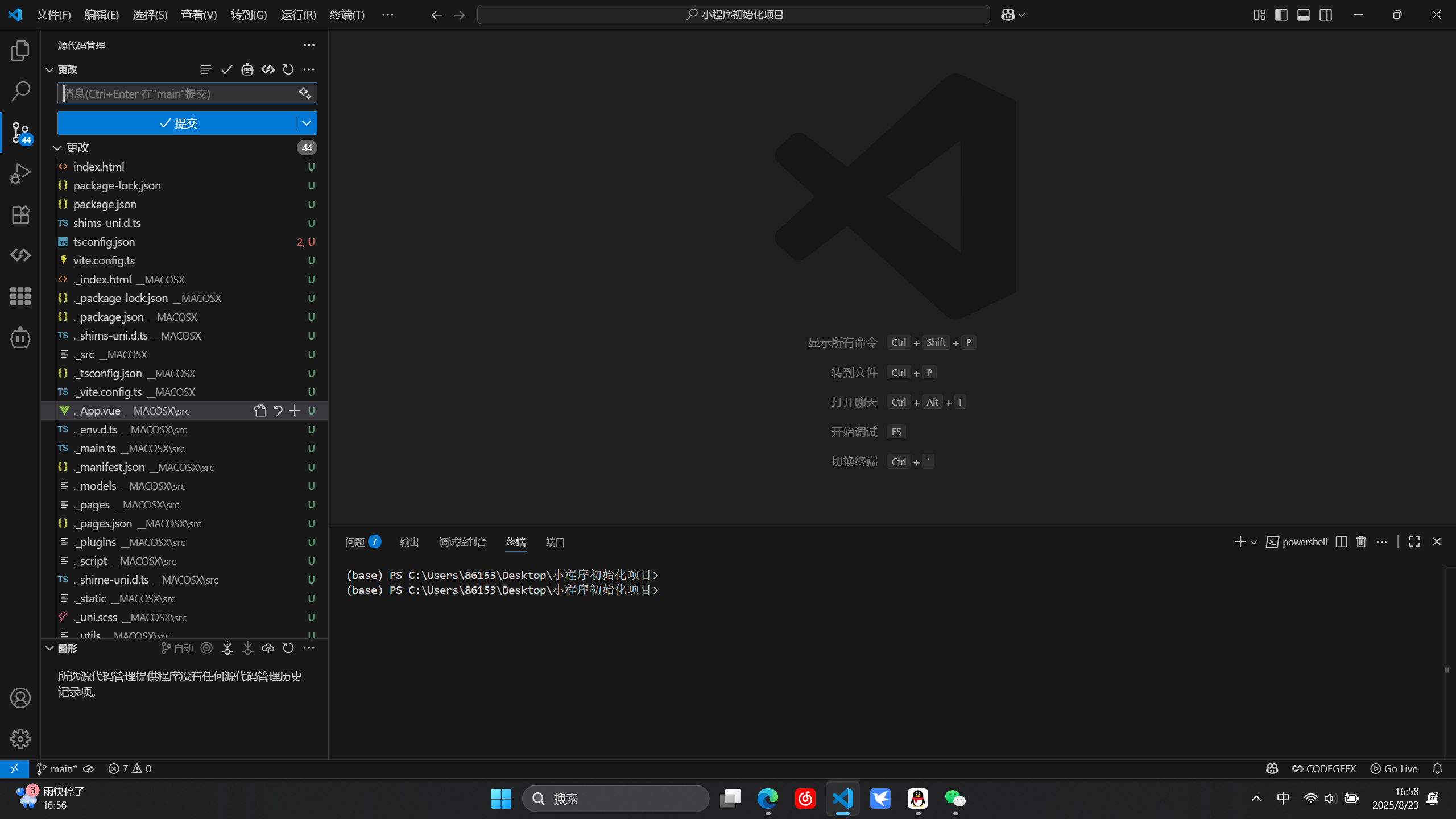This screenshot has height=819, width=1456.
Task: Switch to the 调试控制台 tab
Action: tap(463, 542)
